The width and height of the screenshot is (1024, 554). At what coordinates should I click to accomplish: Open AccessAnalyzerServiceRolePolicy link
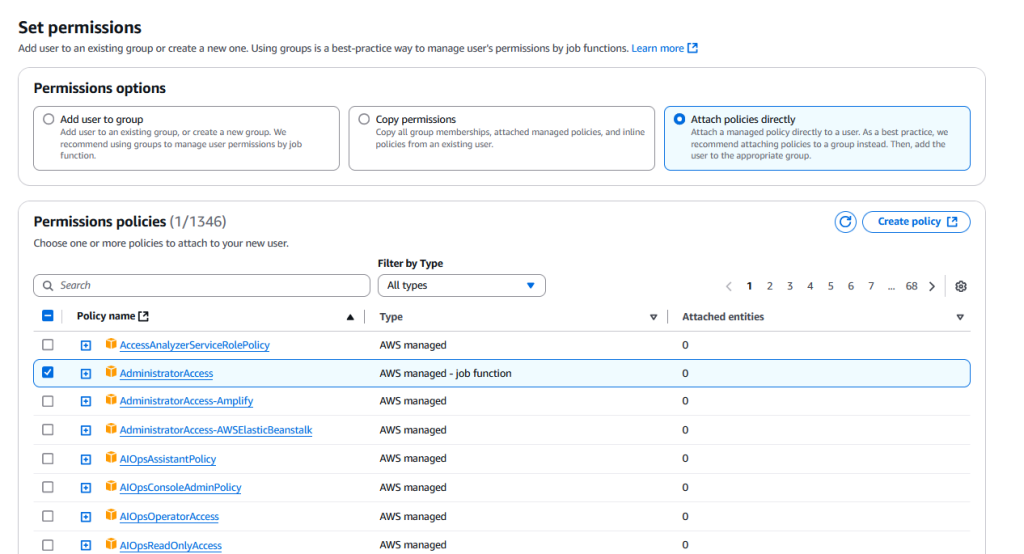pos(195,345)
